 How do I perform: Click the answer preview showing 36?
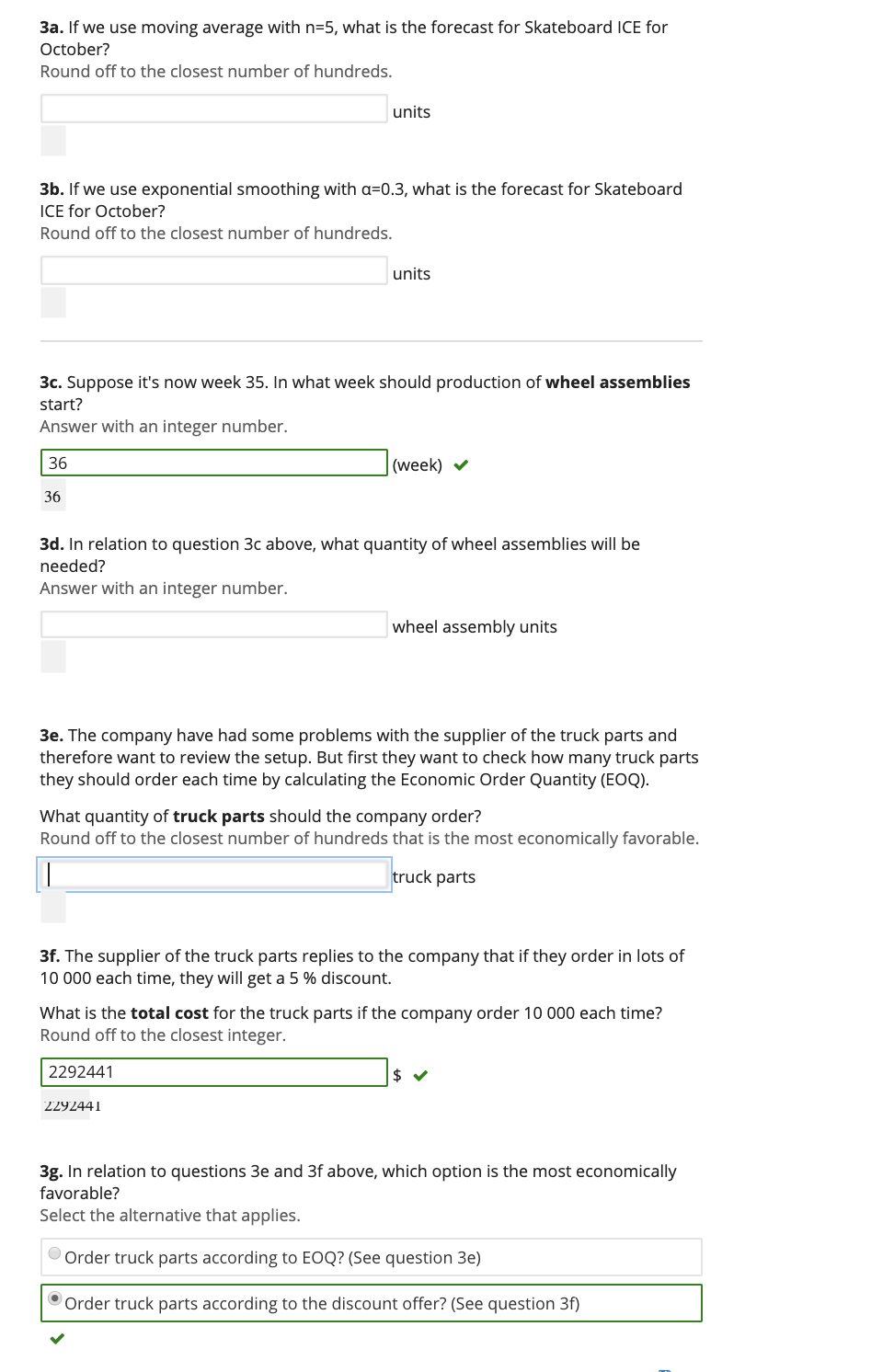coord(52,496)
